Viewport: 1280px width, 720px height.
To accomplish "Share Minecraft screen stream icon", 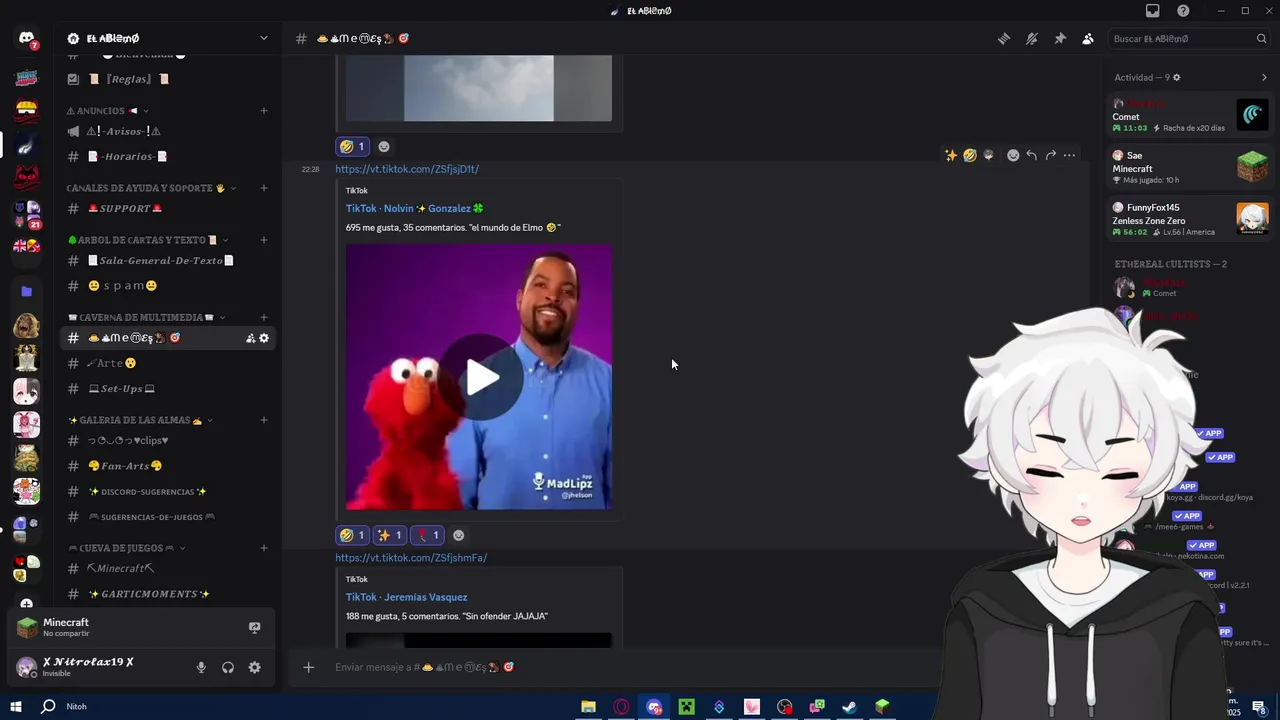I will [254, 627].
